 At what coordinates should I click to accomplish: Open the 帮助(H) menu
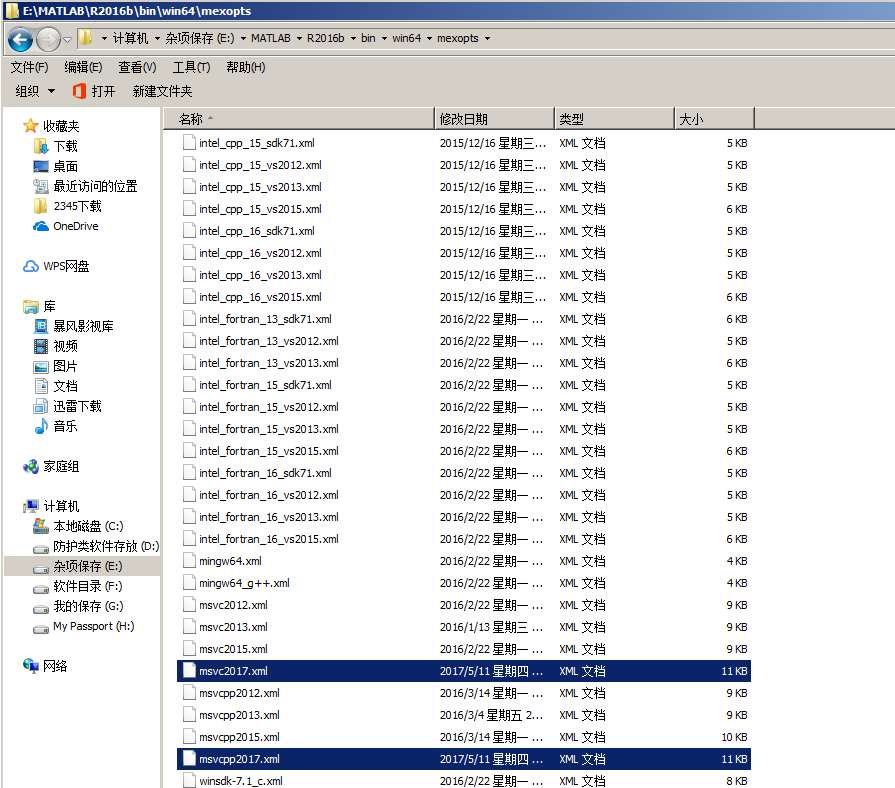click(245, 67)
